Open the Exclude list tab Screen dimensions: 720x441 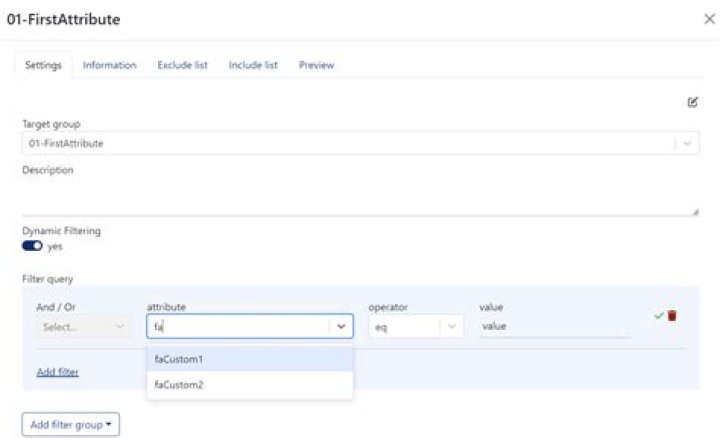click(182, 65)
